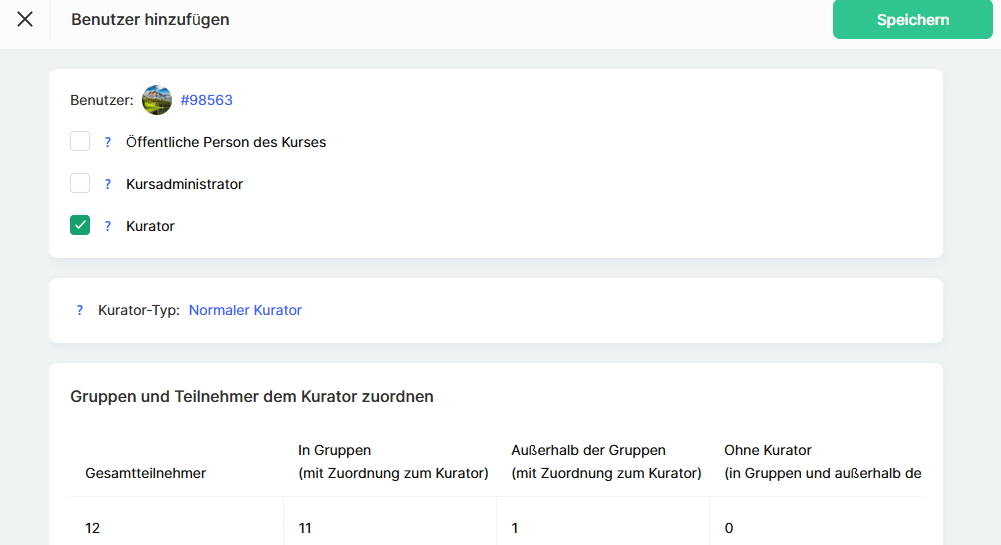
Task: Click the Außerhalb der Gruppen value 1
Action: 515,528
